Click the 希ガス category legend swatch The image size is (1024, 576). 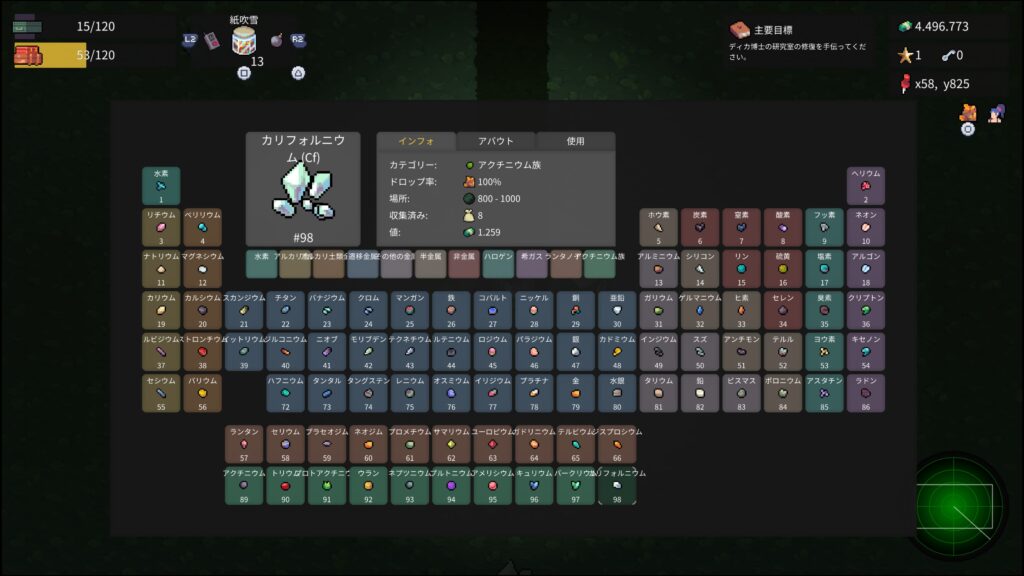point(532,264)
